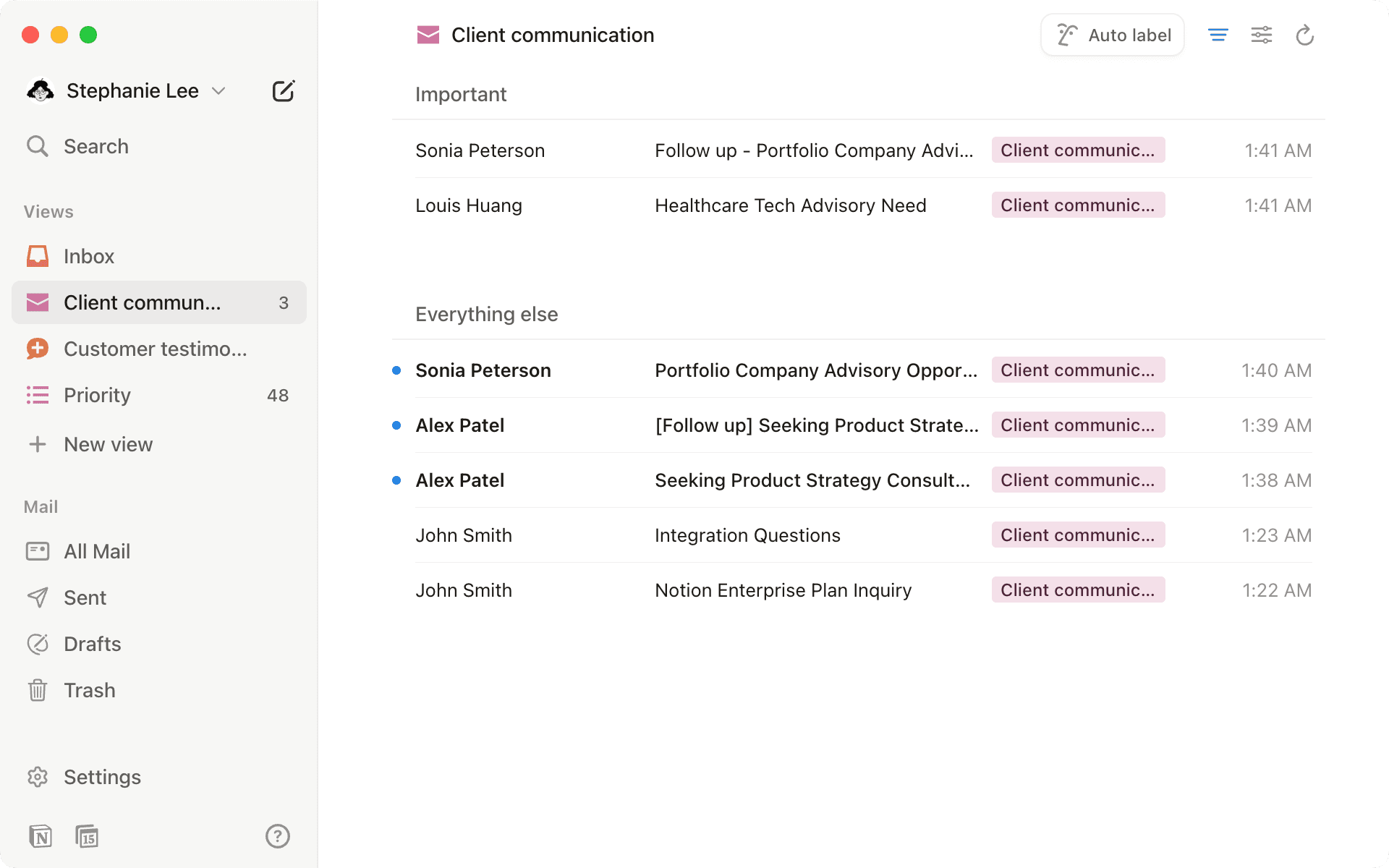Click the Auto label button
This screenshot has width=1389, height=868.
pos(1112,34)
